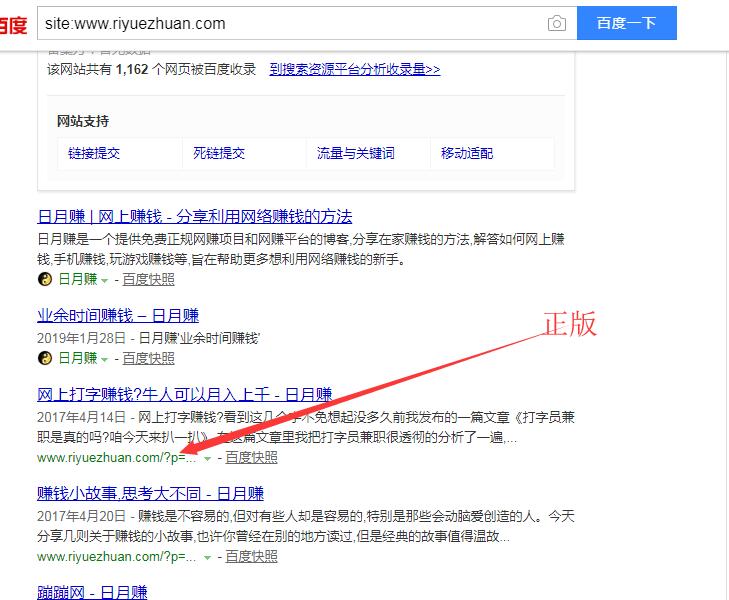Click the snippet text dated 2017年4月14日

(306, 427)
